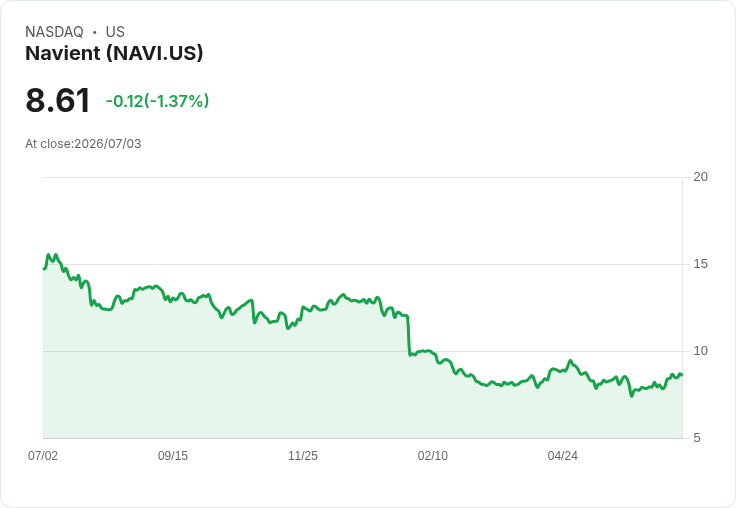The width and height of the screenshot is (736, 508).
Task: Click the US market label
Action: pos(115,32)
